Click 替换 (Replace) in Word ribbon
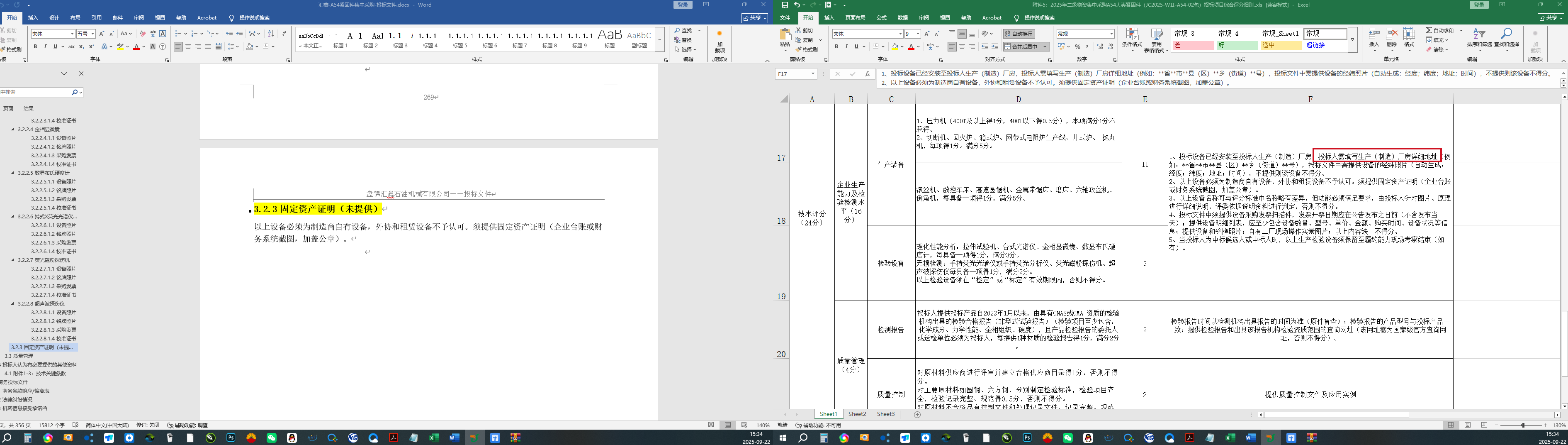The image size is (1568, 445). pos(683,40)
